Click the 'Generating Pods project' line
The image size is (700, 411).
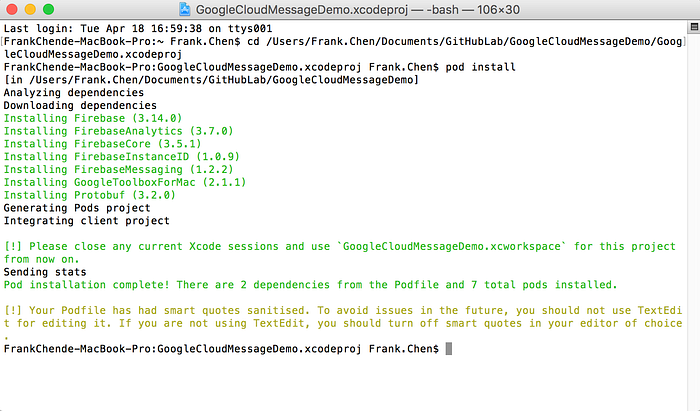point(77,208)
